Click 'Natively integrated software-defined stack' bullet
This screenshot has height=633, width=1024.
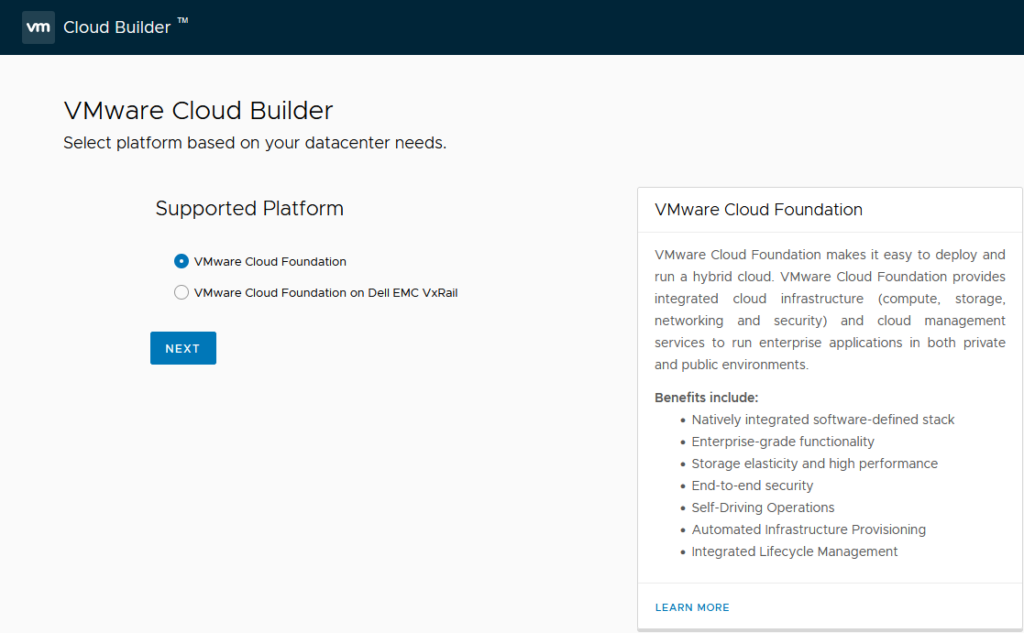pyautogui.click(x=823, y=419)
